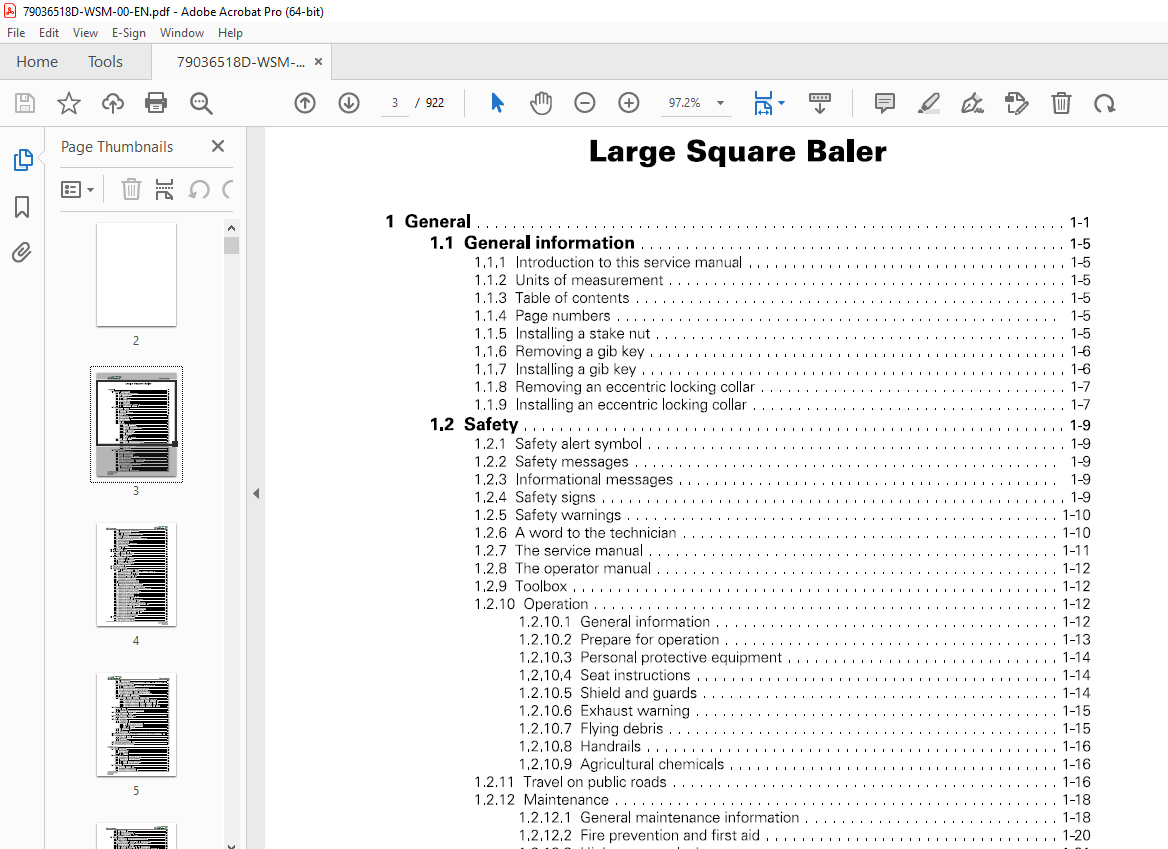Open the E-Sign menu
This screenshot has height=849, width=1168.
click(129, 33)
